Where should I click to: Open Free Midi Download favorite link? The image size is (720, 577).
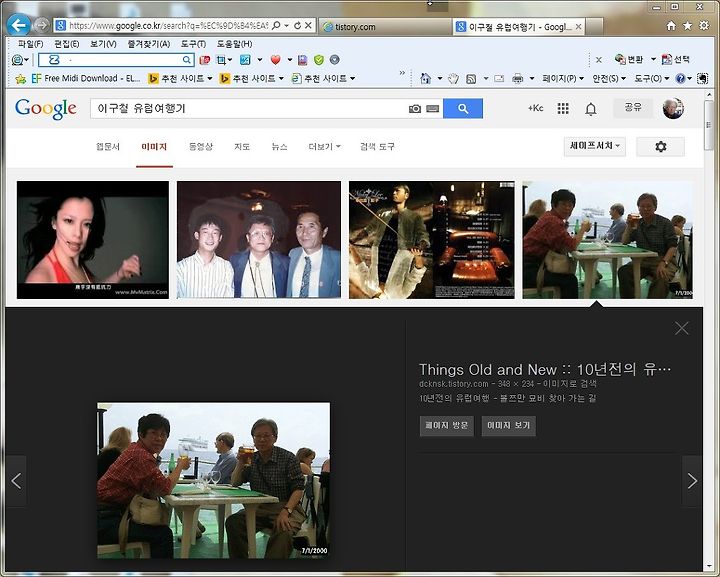86,78
